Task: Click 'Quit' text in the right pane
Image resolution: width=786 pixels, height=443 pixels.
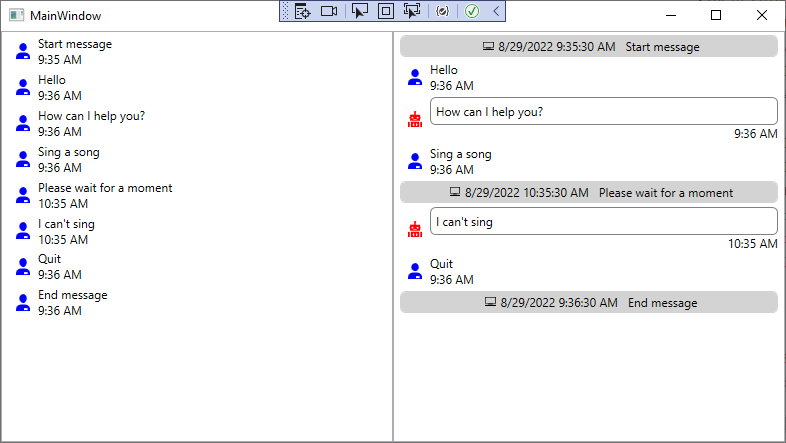Action: click(x=441, y=264)
